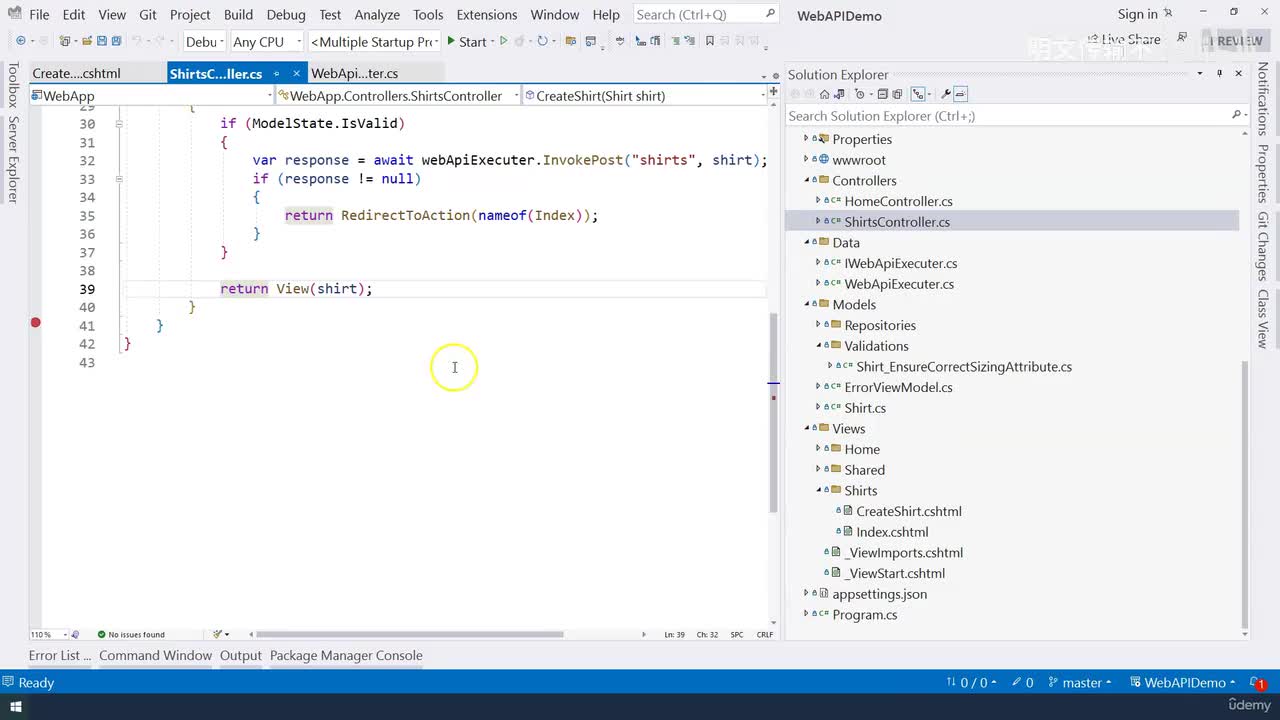This screenshot has height=720, width=1280.
Task: Open the Extensions menu
Action: [x=486, y=15]
